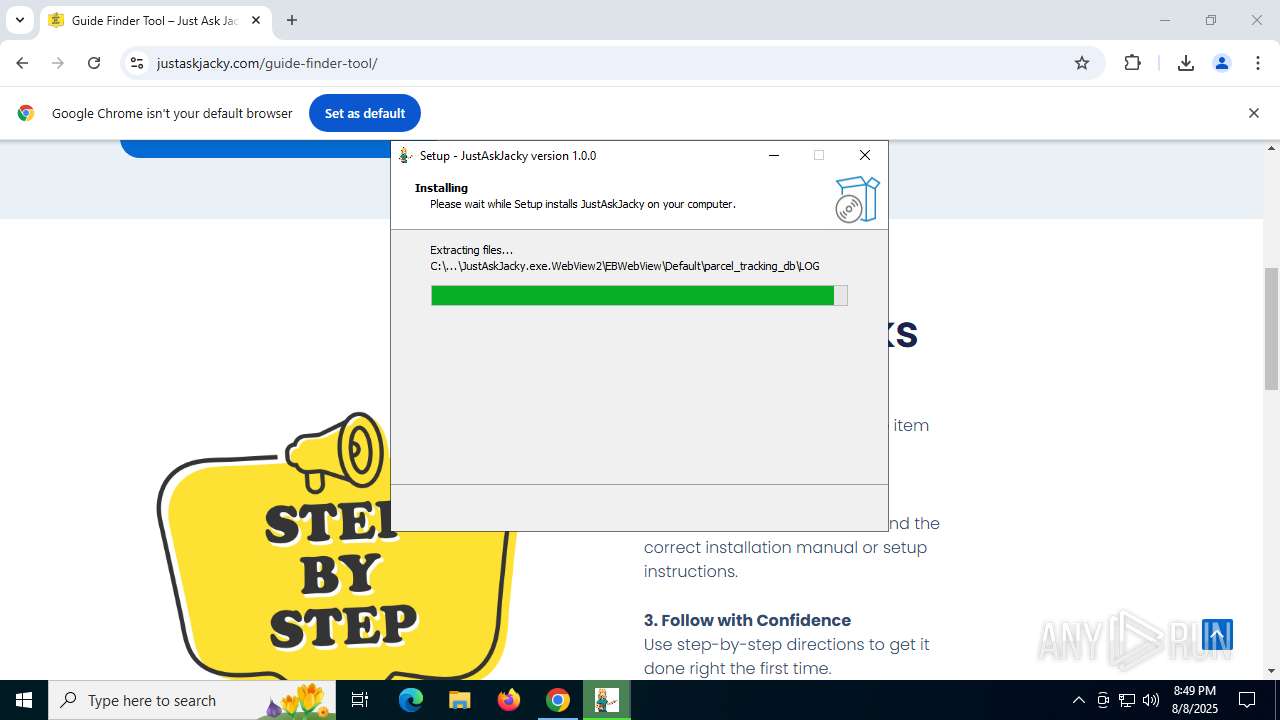Click the webpage vertical scrollbar thumb
1280x720 pixels.
(1271, 329)
